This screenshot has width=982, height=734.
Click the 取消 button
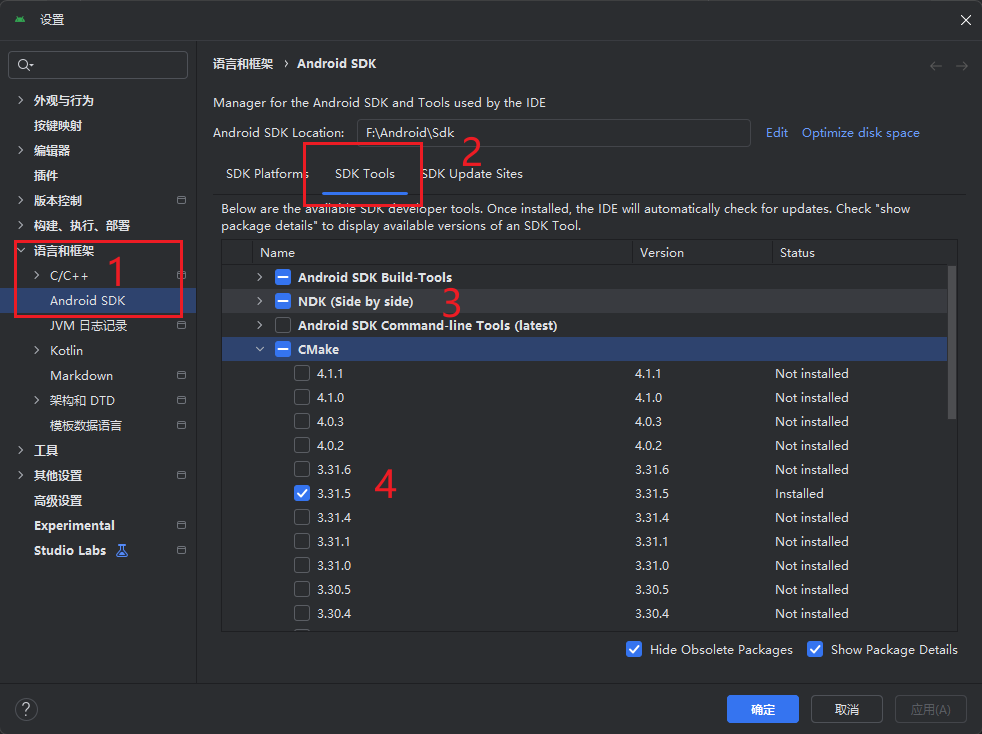[847, 710]
